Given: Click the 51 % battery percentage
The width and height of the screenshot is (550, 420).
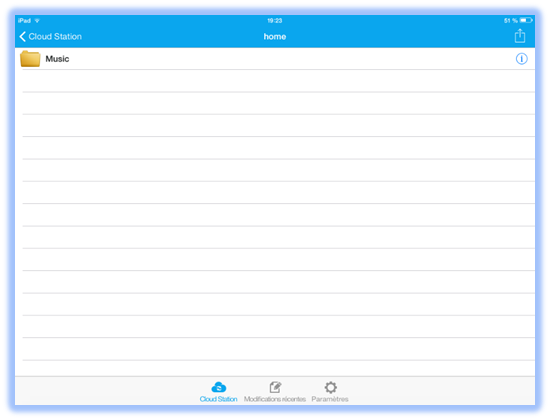Looking at the screenshot, I should coord(511,21).
